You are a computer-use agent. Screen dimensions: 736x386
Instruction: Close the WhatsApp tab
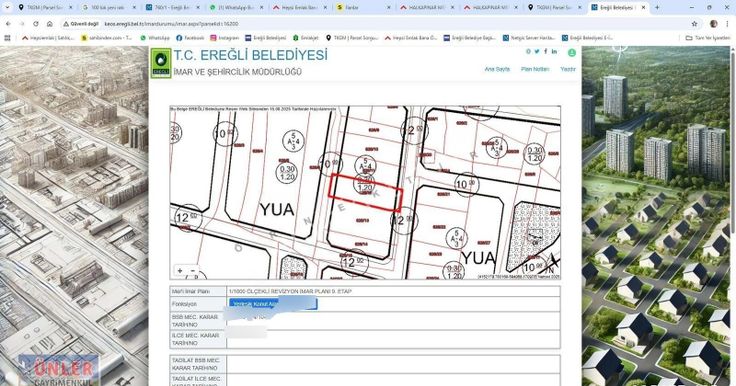coord(261,8)
